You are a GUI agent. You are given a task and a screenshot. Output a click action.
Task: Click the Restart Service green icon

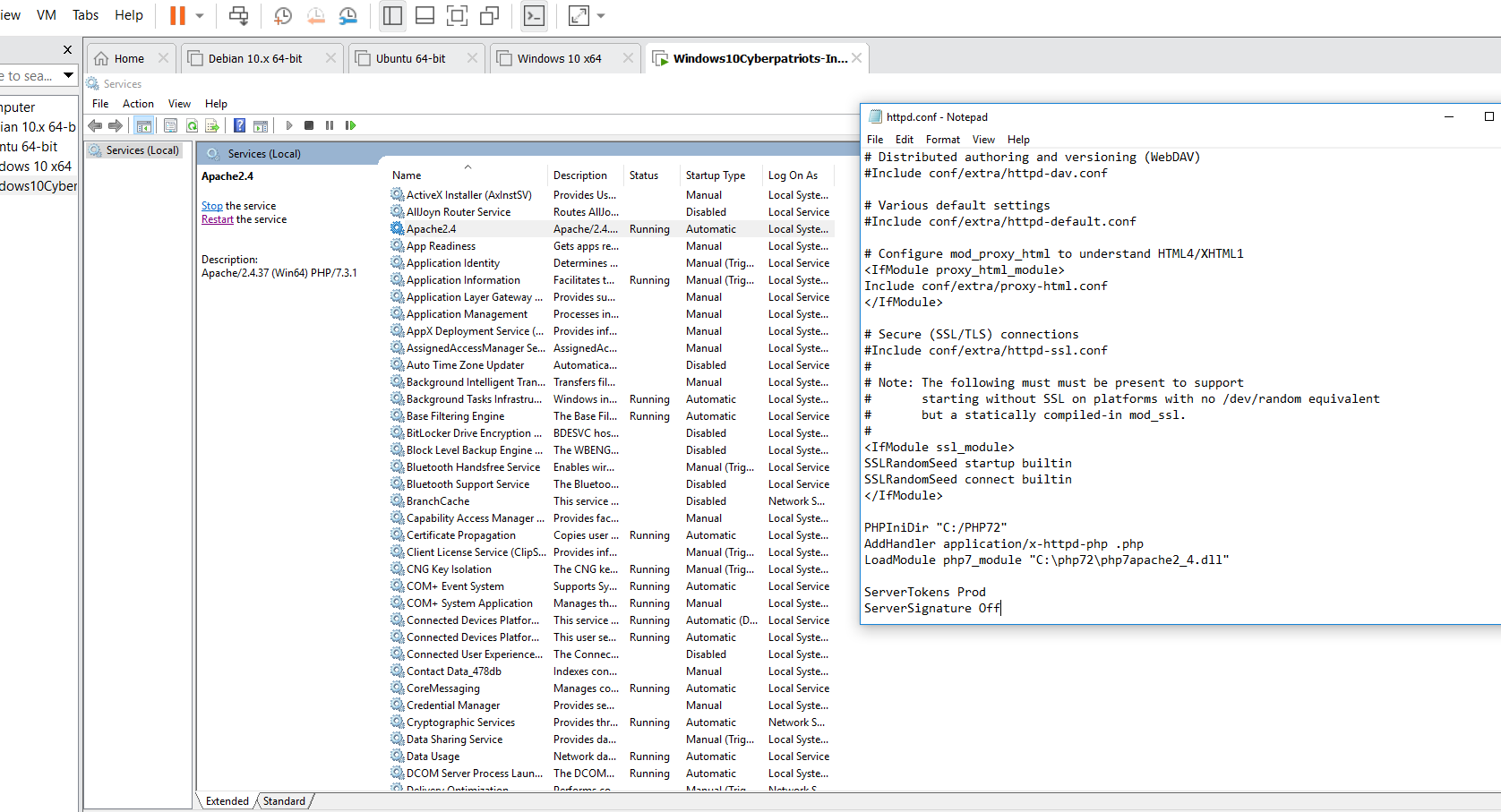(x=350, y=125)
